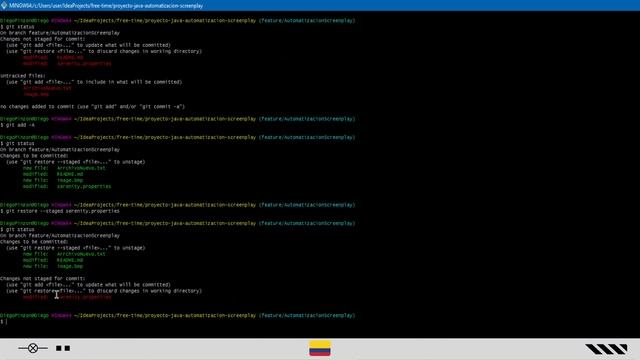The image size is (640, 360).
Task: Click the 'git restore --staged serenity.properties' command
Action: point(62,211)
